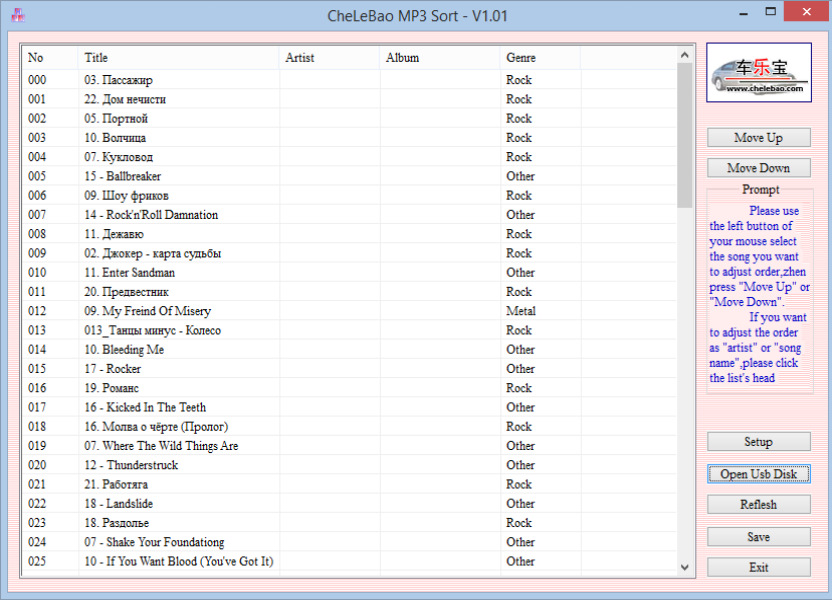Image resolution: width=832 pixels, height=600 pixels.
Task: Select the song '07. Кукловод'
Action: coord(118,157)
